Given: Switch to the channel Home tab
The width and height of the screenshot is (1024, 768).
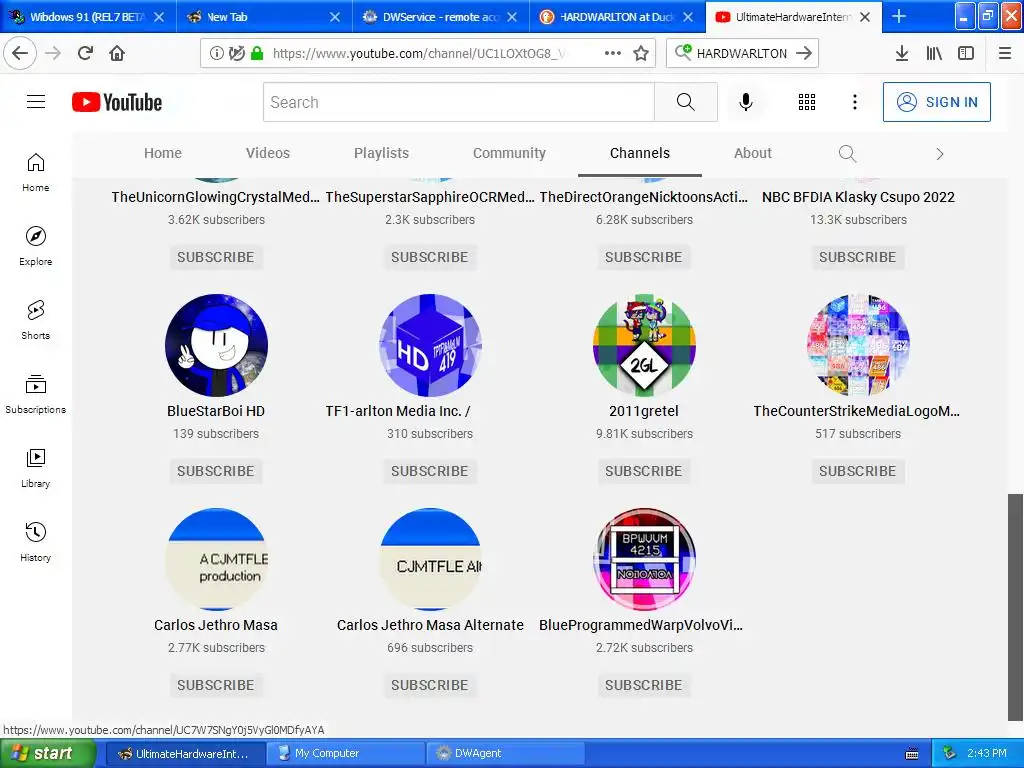Looking at the screenshot, I should [x=163, y=153].
